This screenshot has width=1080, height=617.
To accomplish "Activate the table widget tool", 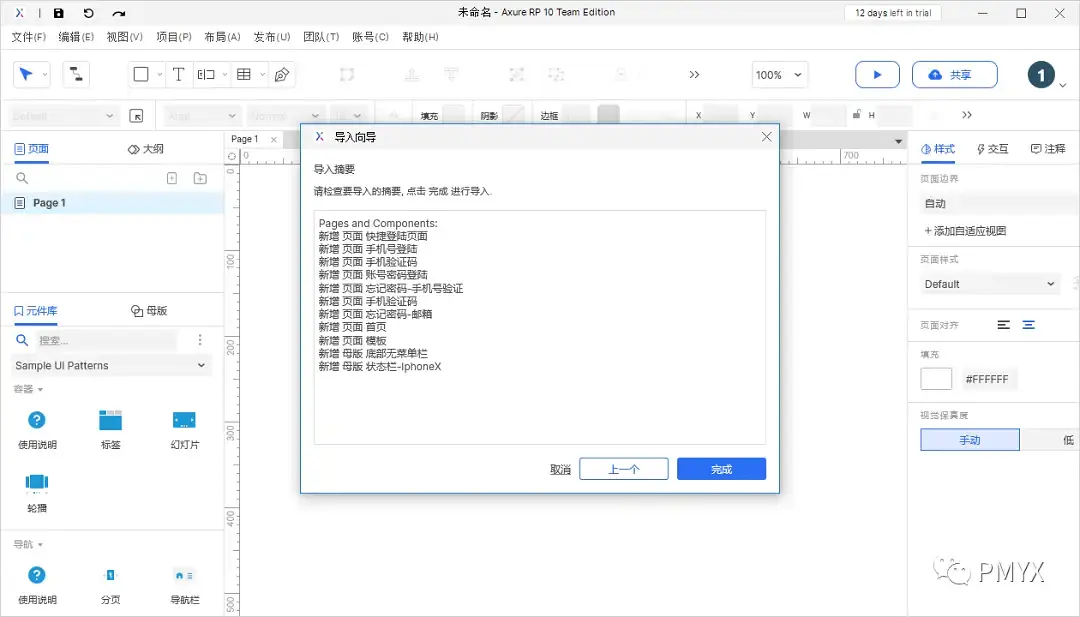I will (x=245, y=74).
